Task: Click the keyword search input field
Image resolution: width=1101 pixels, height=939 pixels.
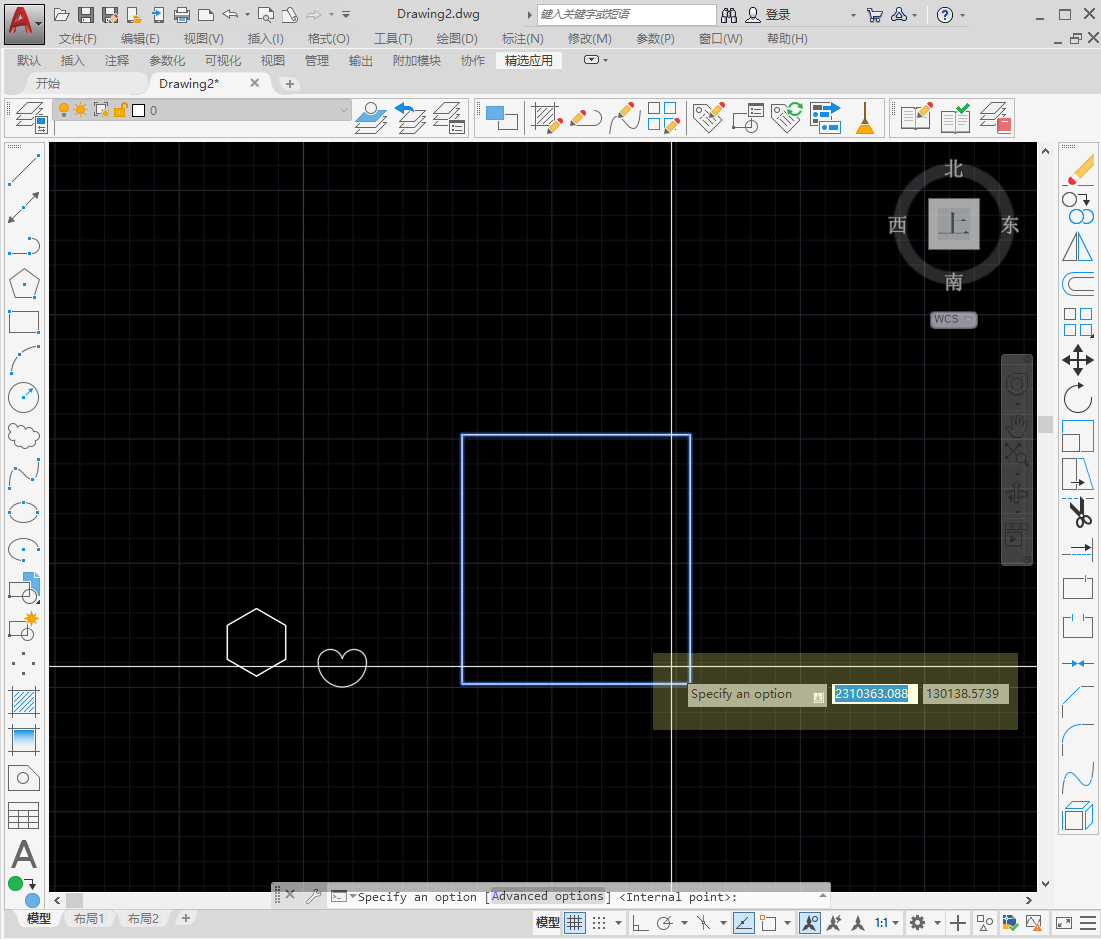Action: (x=626, y=15)
